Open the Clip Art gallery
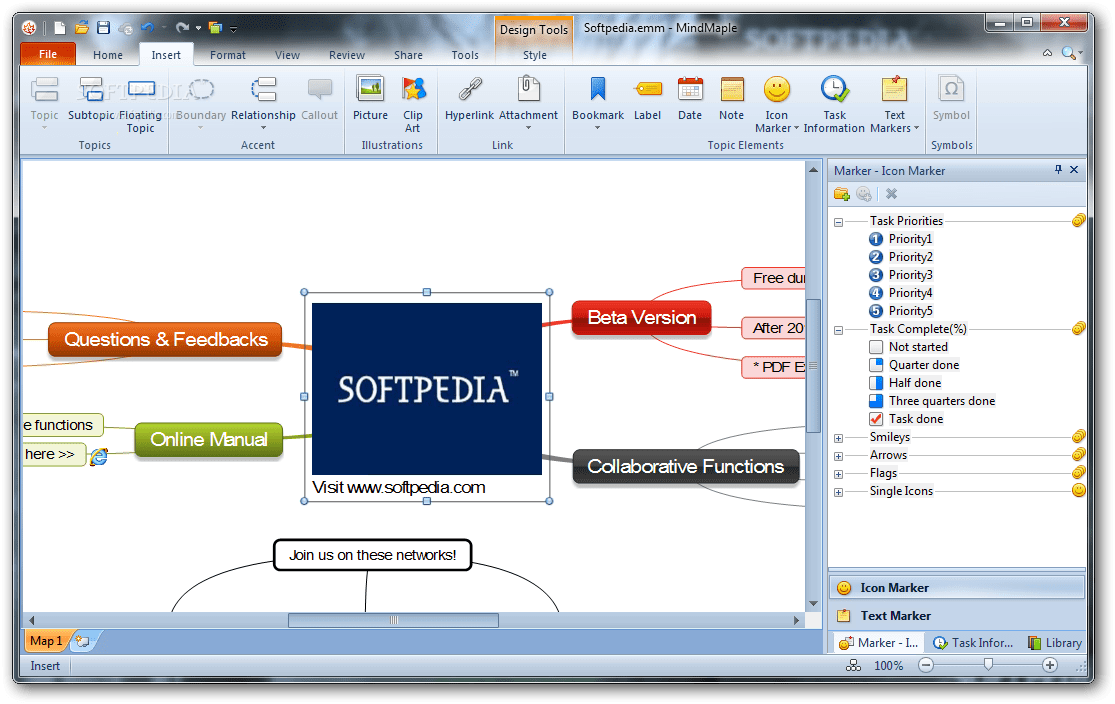Image resolution: width=1115 pixels, height=704 pixels. pos(413,105)
